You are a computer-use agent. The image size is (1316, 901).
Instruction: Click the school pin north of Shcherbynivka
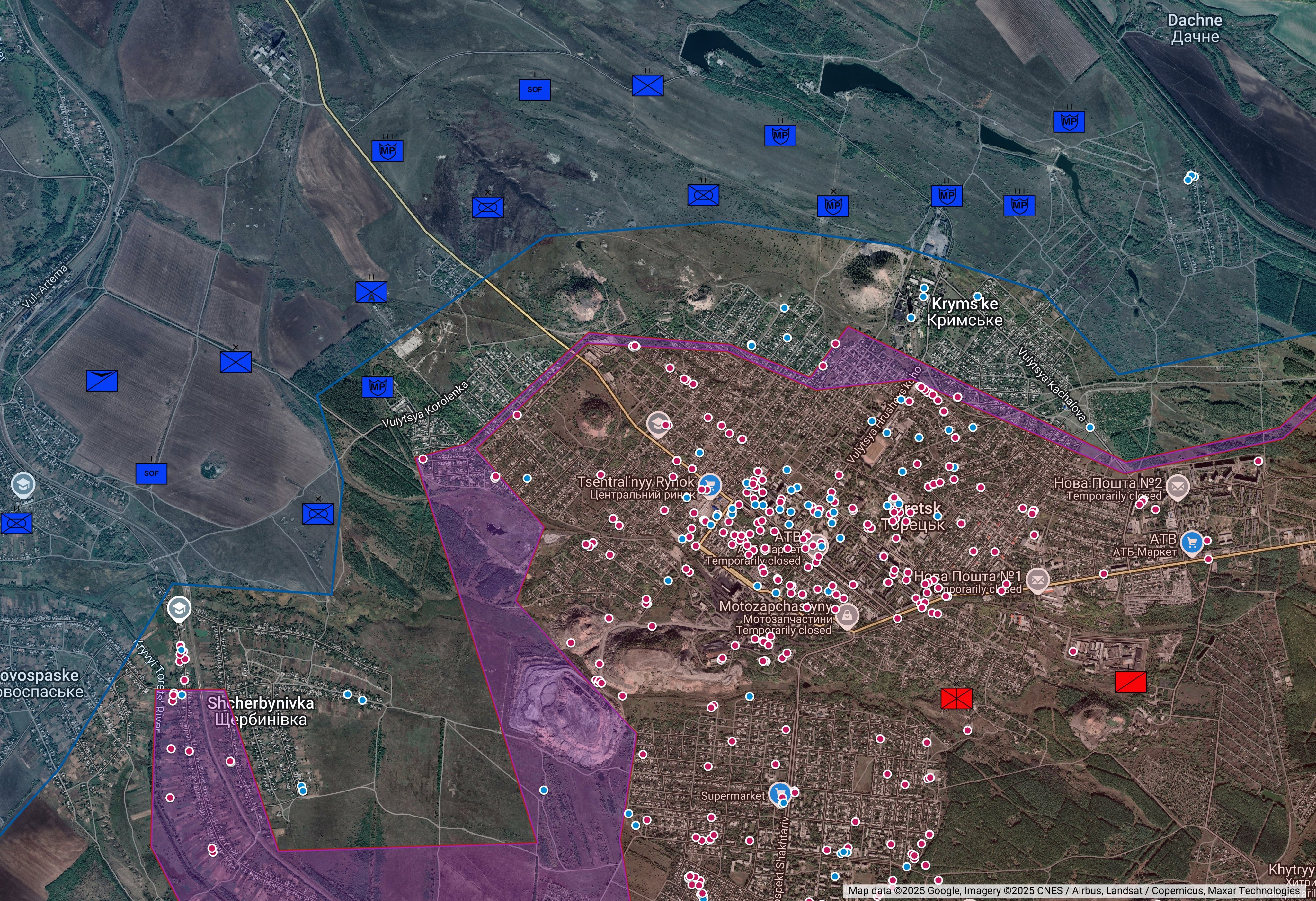coord(180,608)
